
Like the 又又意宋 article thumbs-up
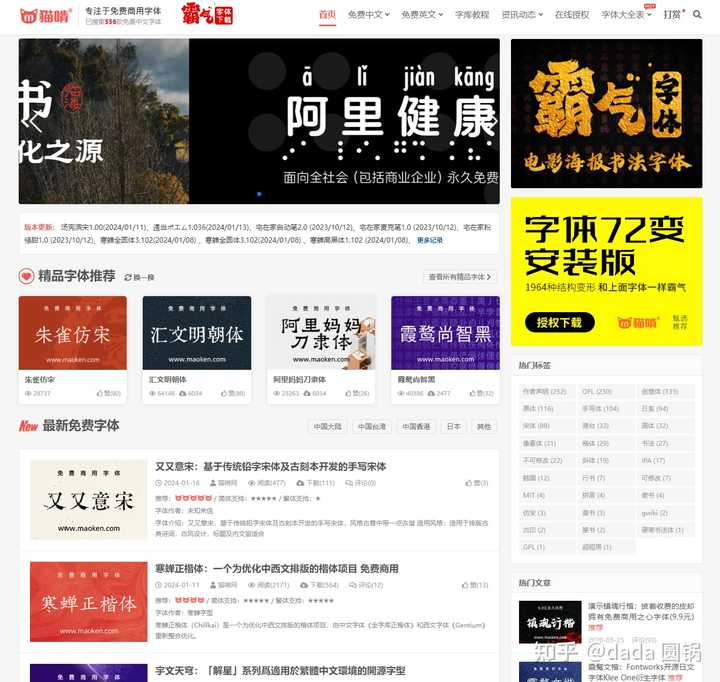(468, 483)
